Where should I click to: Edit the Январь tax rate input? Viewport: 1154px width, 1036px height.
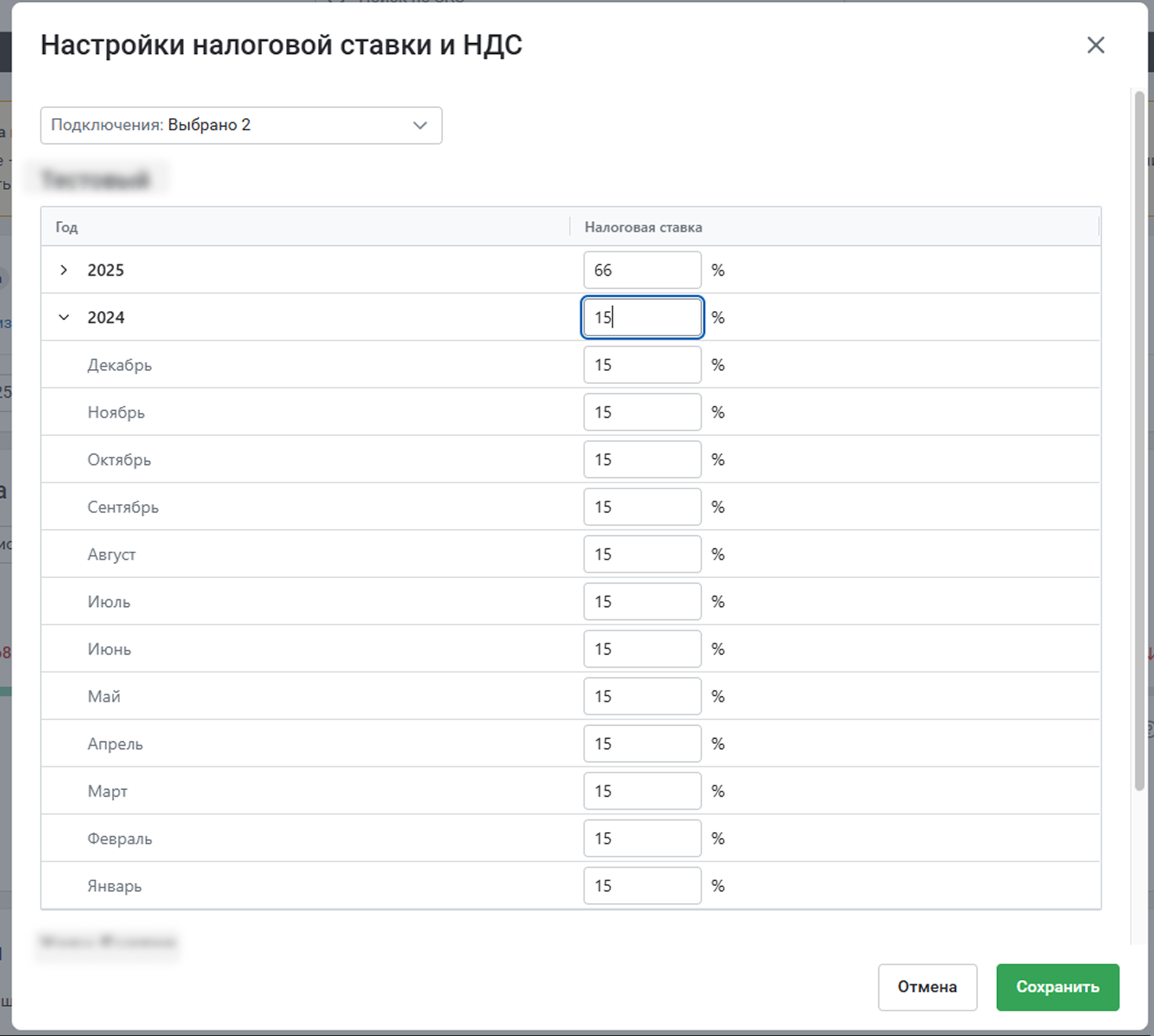click(642, 886)
